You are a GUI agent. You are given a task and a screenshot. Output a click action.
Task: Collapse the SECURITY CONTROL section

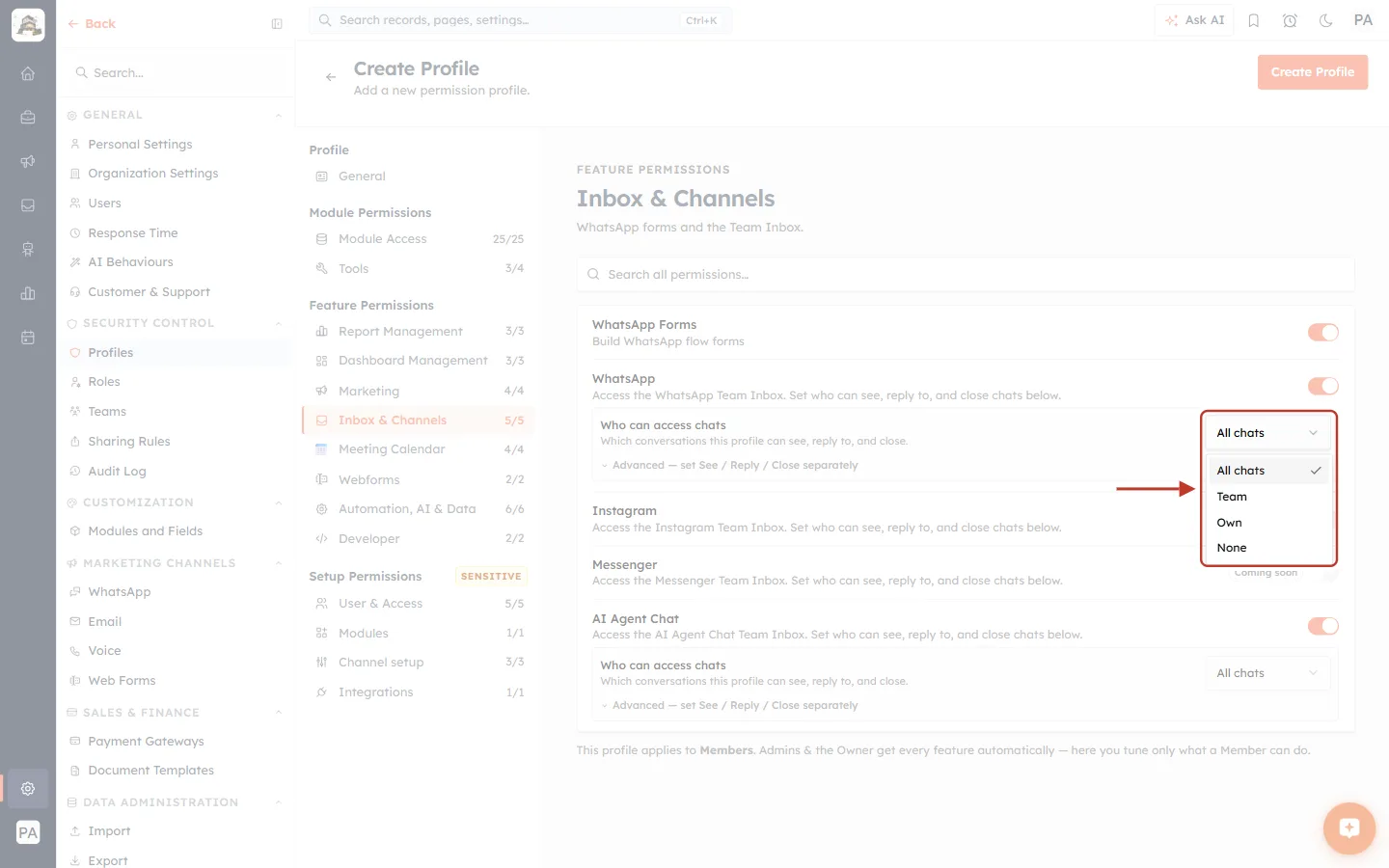coord(279,324)
